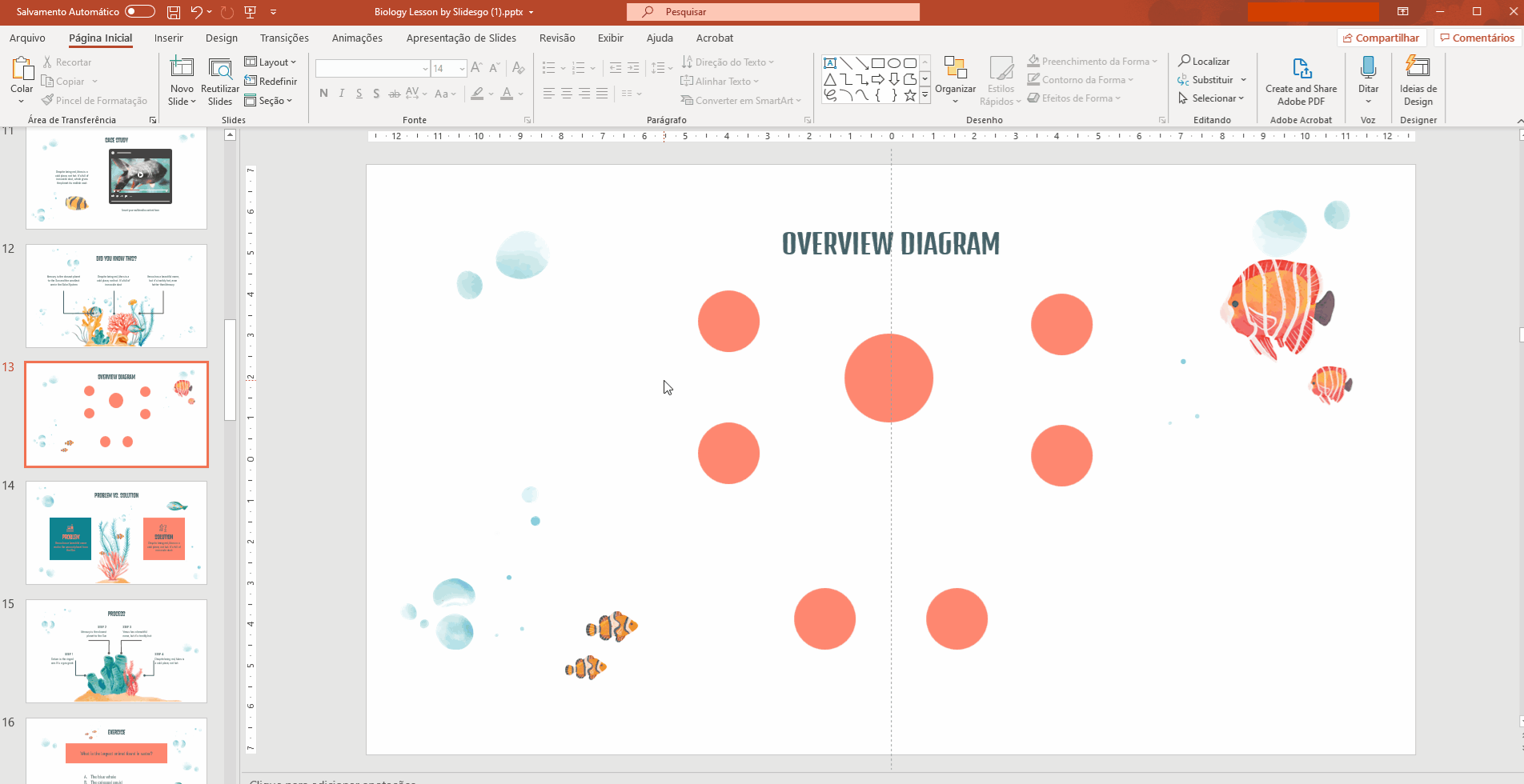Screen dimensions: 1524x784
Task: Select the text box shape icon
Action: point(830,63)
